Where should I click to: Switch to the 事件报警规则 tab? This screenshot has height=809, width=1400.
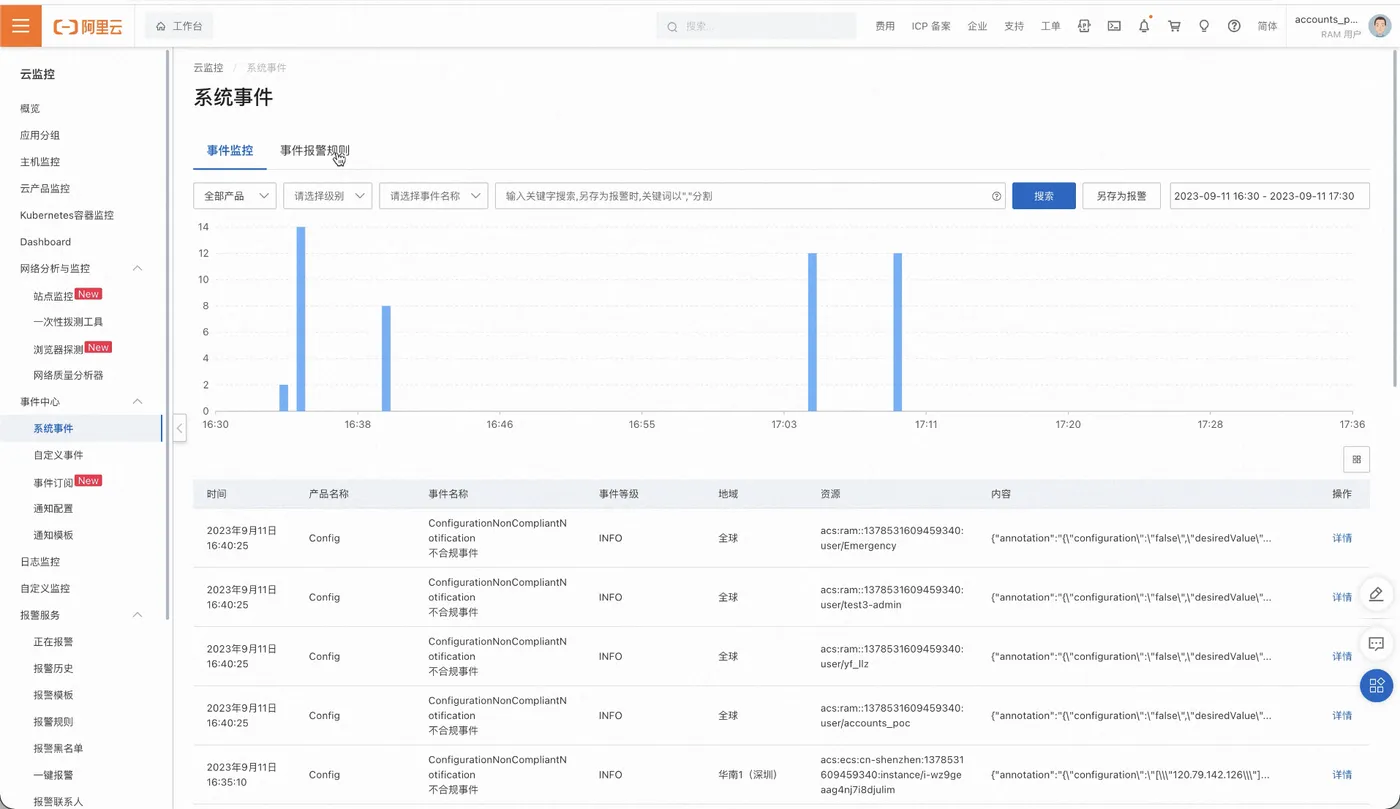click(x=315, y=151)
